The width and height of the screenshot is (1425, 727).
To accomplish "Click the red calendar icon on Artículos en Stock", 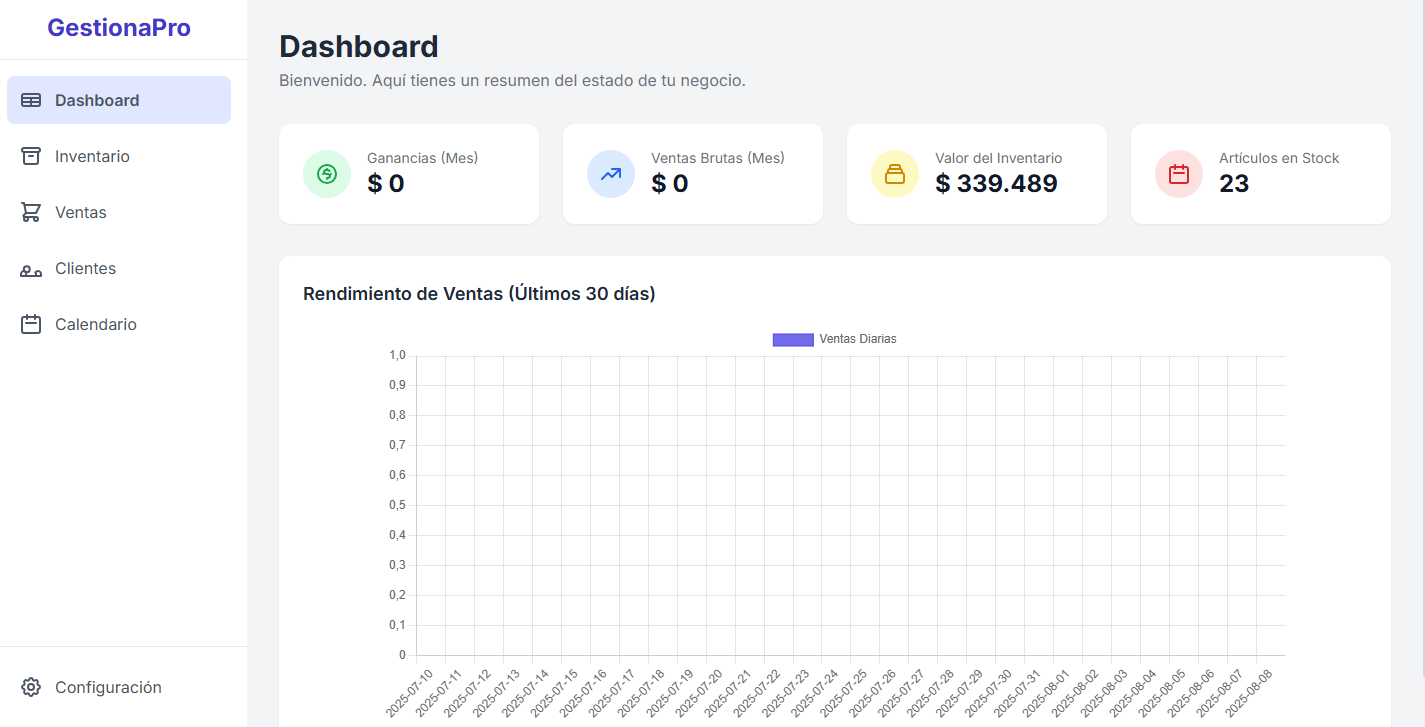I will coord(1178,173).
